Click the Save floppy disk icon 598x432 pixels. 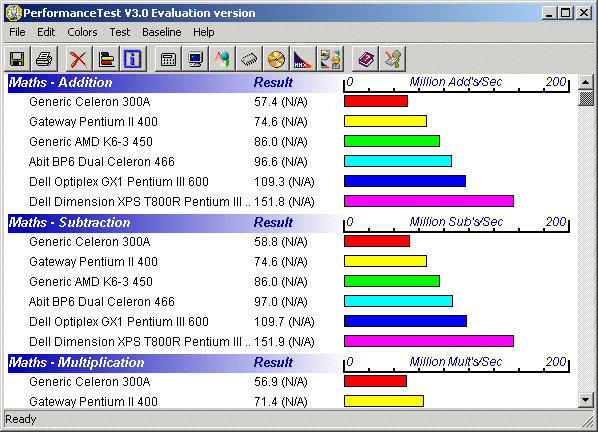coord(17,59)
